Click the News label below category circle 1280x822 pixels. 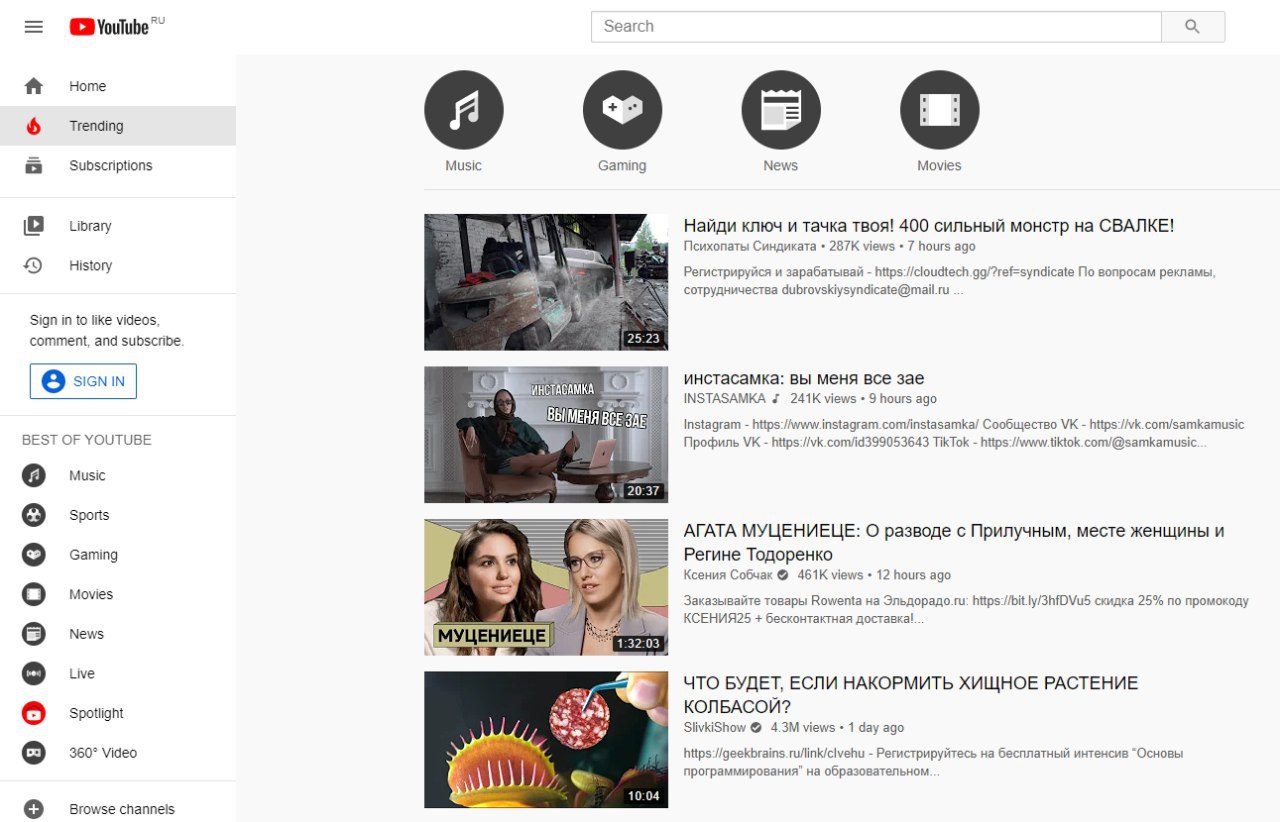[x=781, y=166]
